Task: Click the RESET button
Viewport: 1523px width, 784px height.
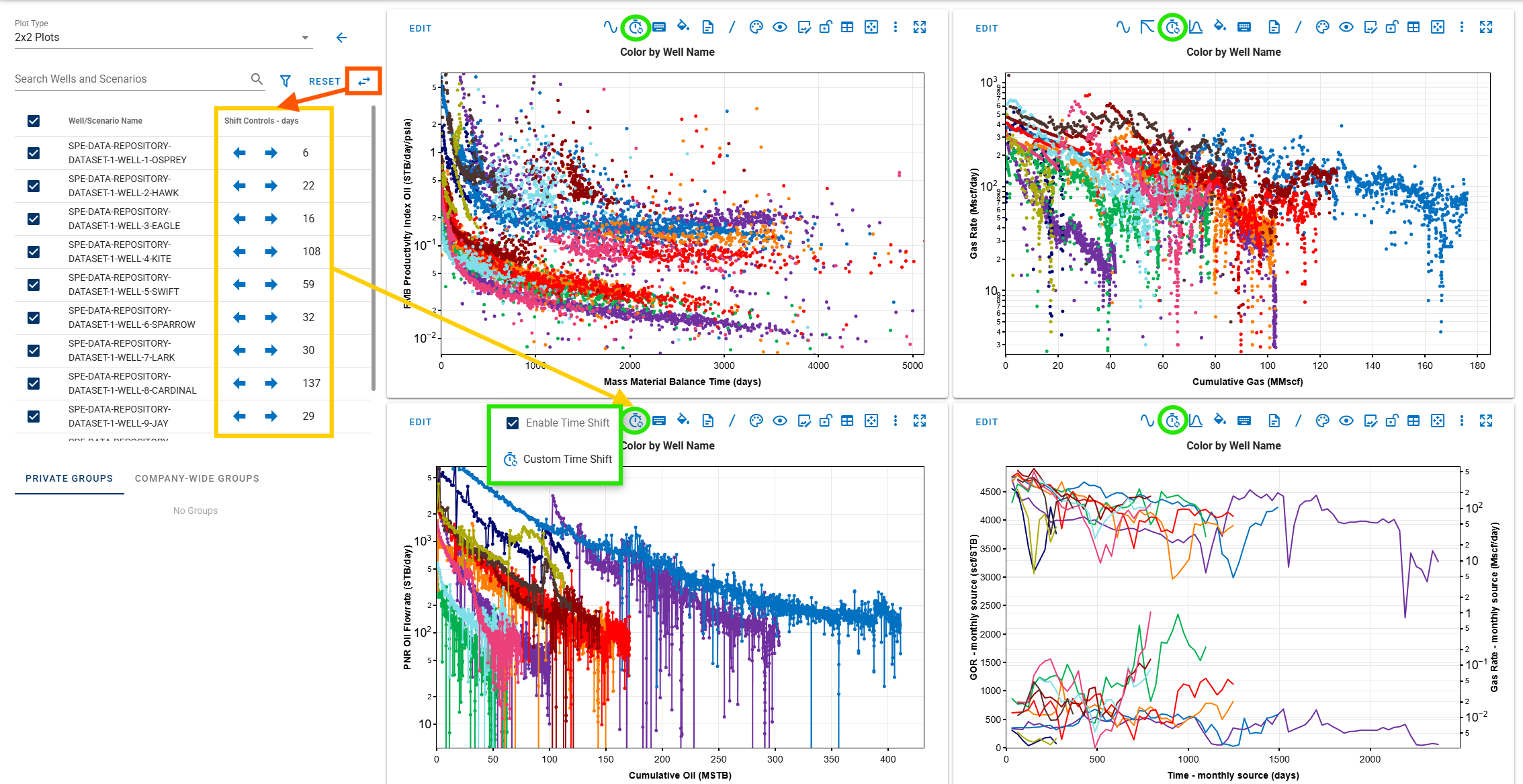Action: coord(324,81)
